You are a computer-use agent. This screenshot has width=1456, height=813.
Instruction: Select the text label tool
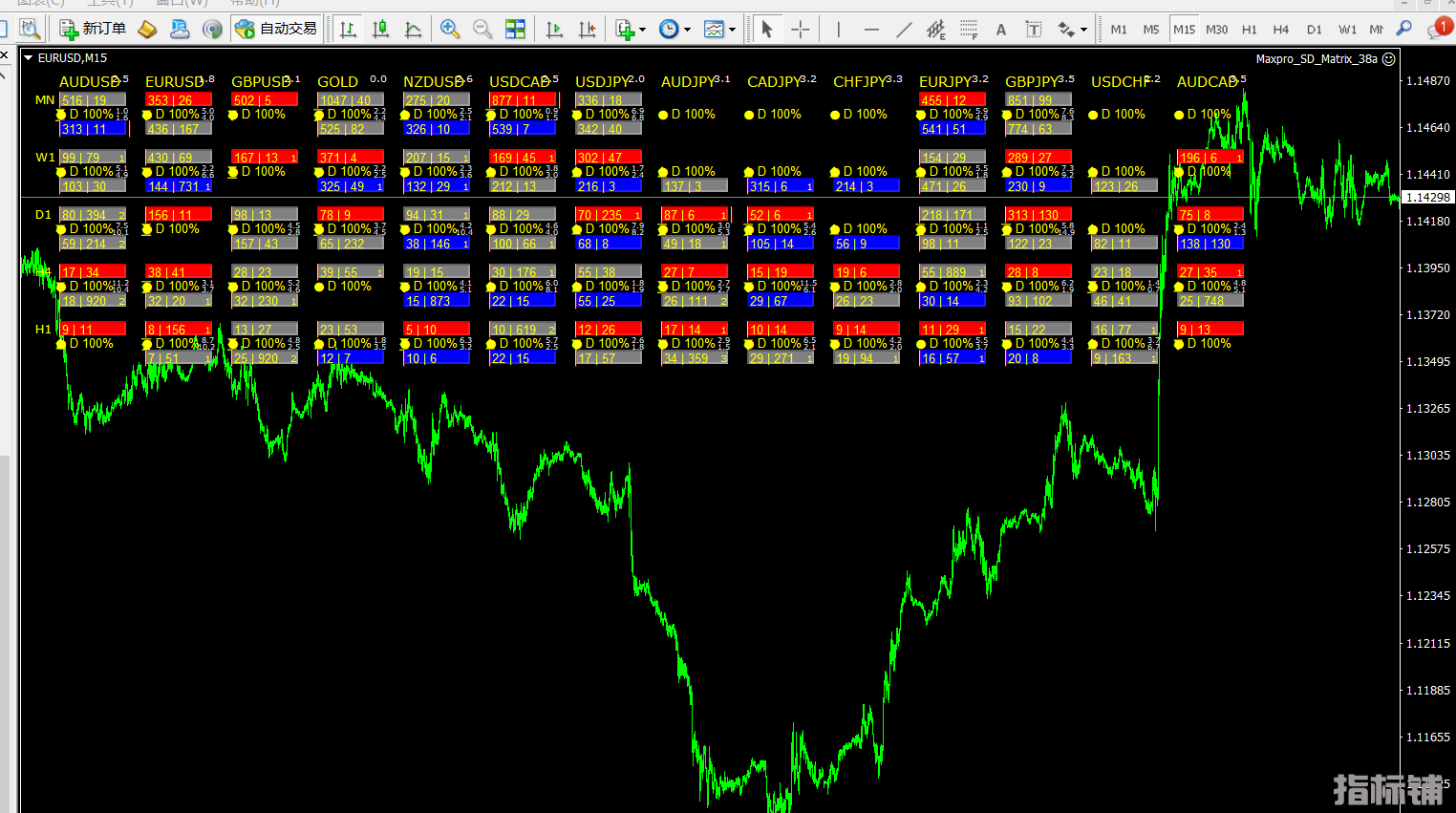tap(1033, 30)
